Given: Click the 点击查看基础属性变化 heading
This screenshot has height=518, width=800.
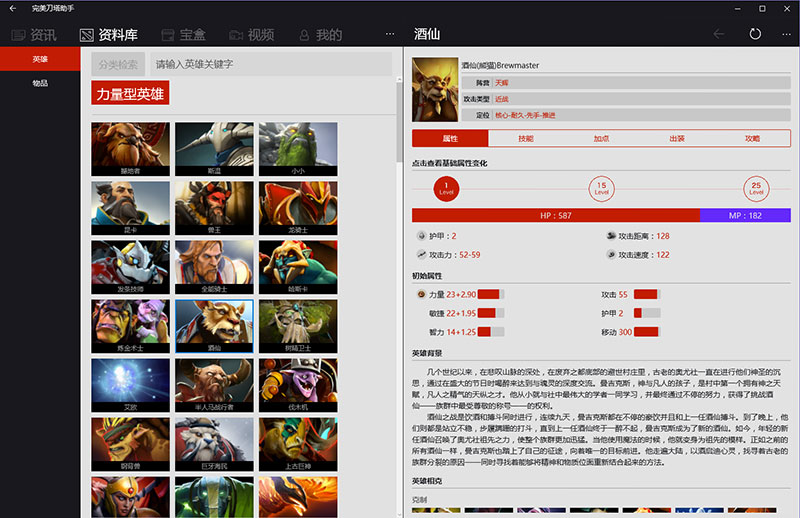Looking at the screenshot, I should 449,163.
